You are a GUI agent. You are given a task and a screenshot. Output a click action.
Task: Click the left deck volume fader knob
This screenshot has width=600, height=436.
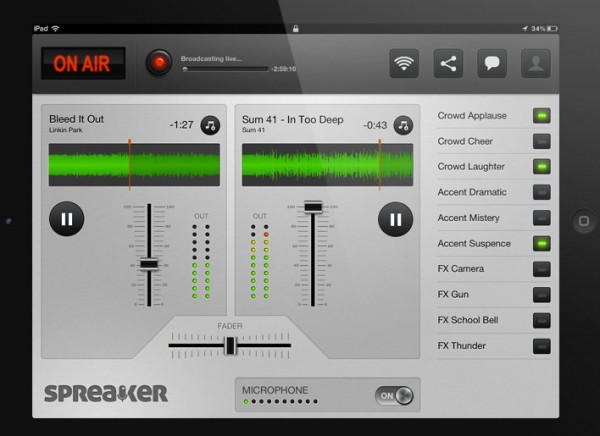point(149,264)
